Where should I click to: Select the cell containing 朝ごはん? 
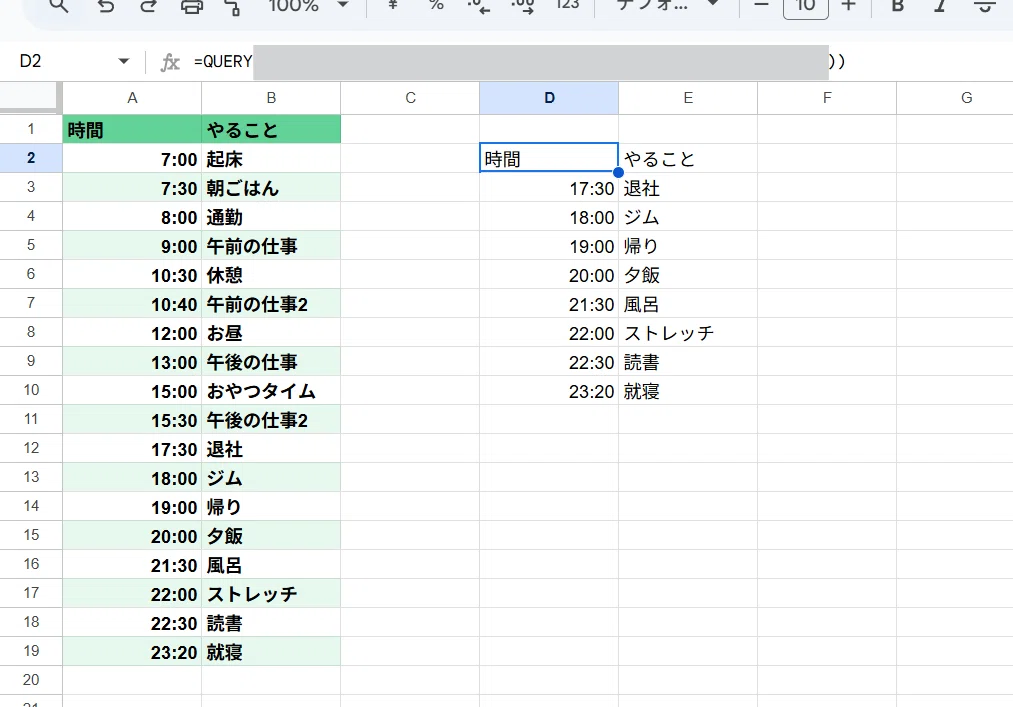pos(271,187)
